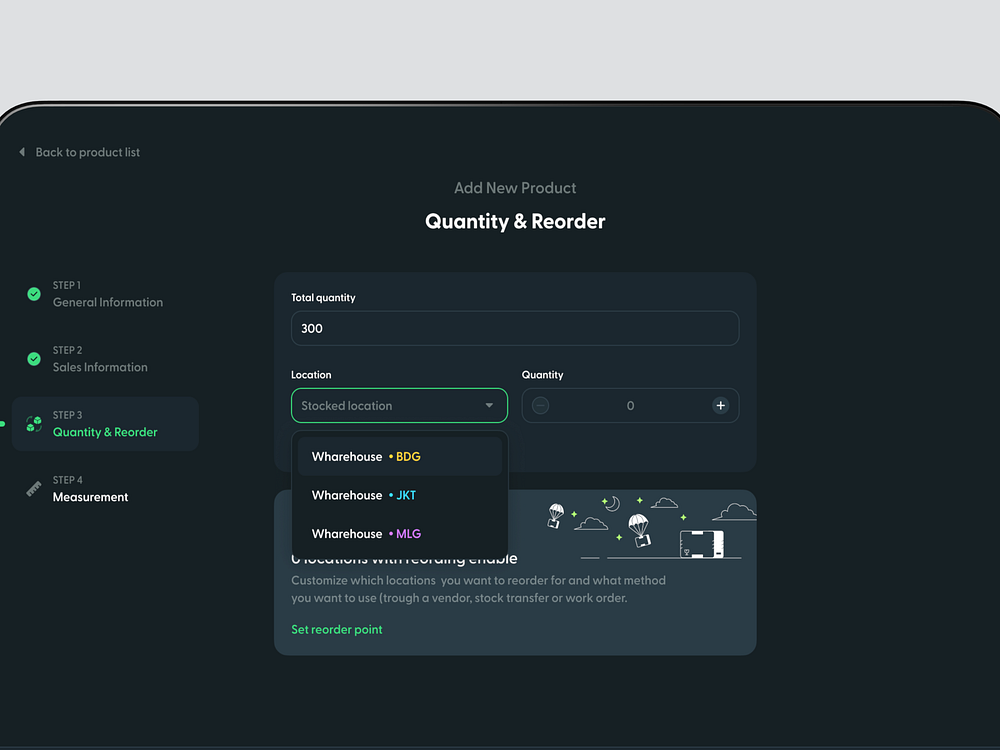Click the magenta dot next to MLG
Screen dimensions: 1000x750
[x=390, y=533]
